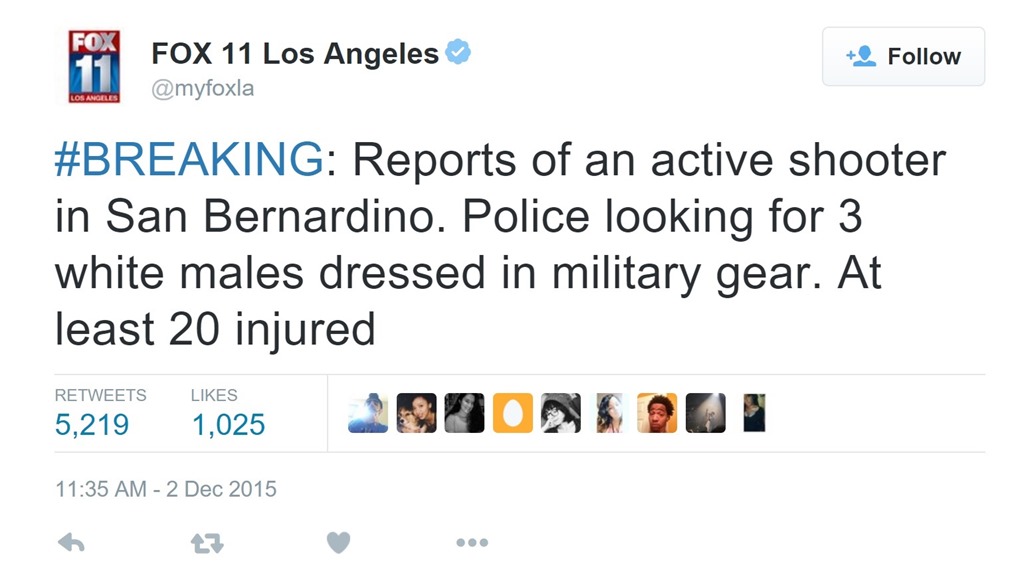The width and height of the screenshot is (1024, 577).
Task: Open the @myfoxla handle profile
Action: click(202, 89)
